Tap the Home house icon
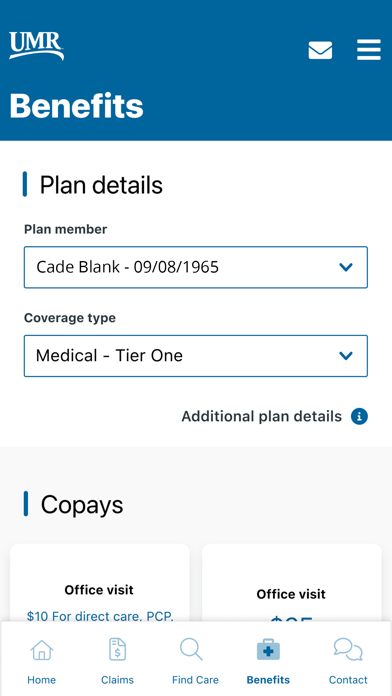The image size is (392, 696). point(42,650)
